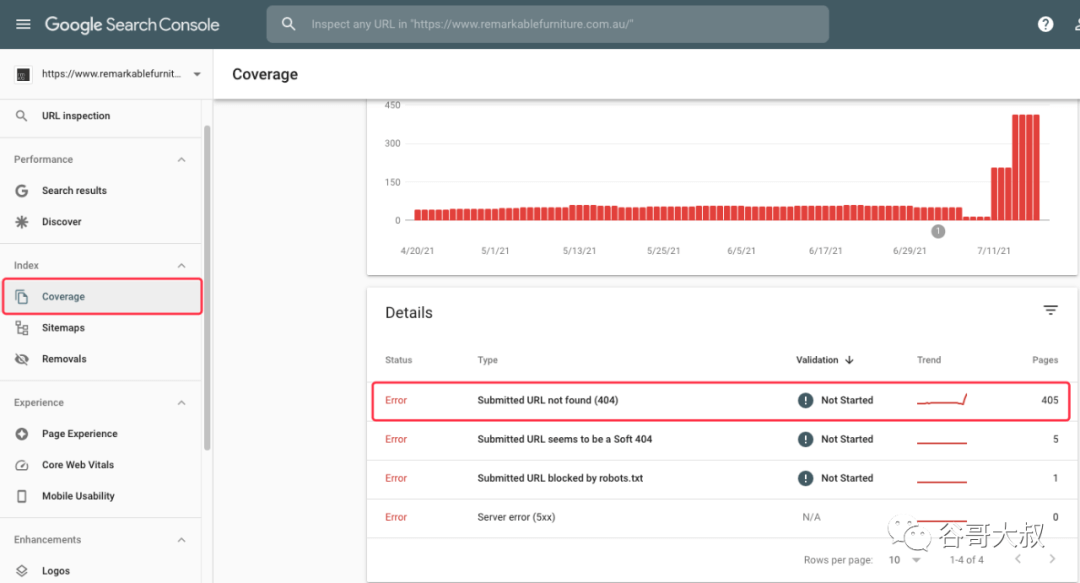
Task: Click the 404 row trend sparkline
Action: click(x=942, y=400)
